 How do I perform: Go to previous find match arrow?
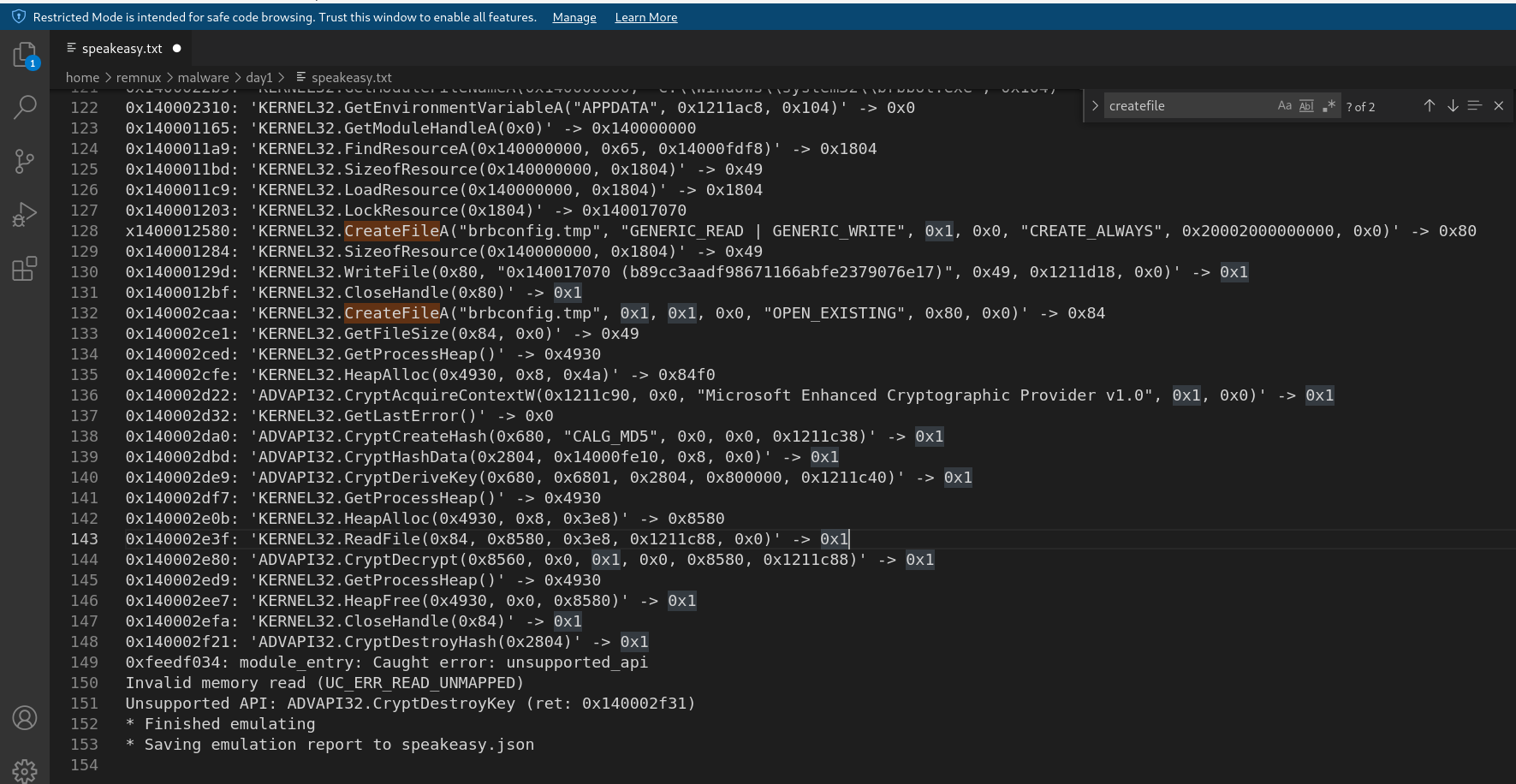1429,106
